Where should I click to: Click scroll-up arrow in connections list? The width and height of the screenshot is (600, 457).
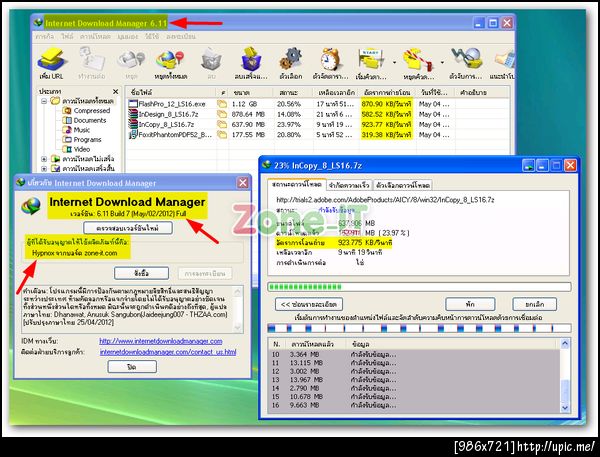565,344
